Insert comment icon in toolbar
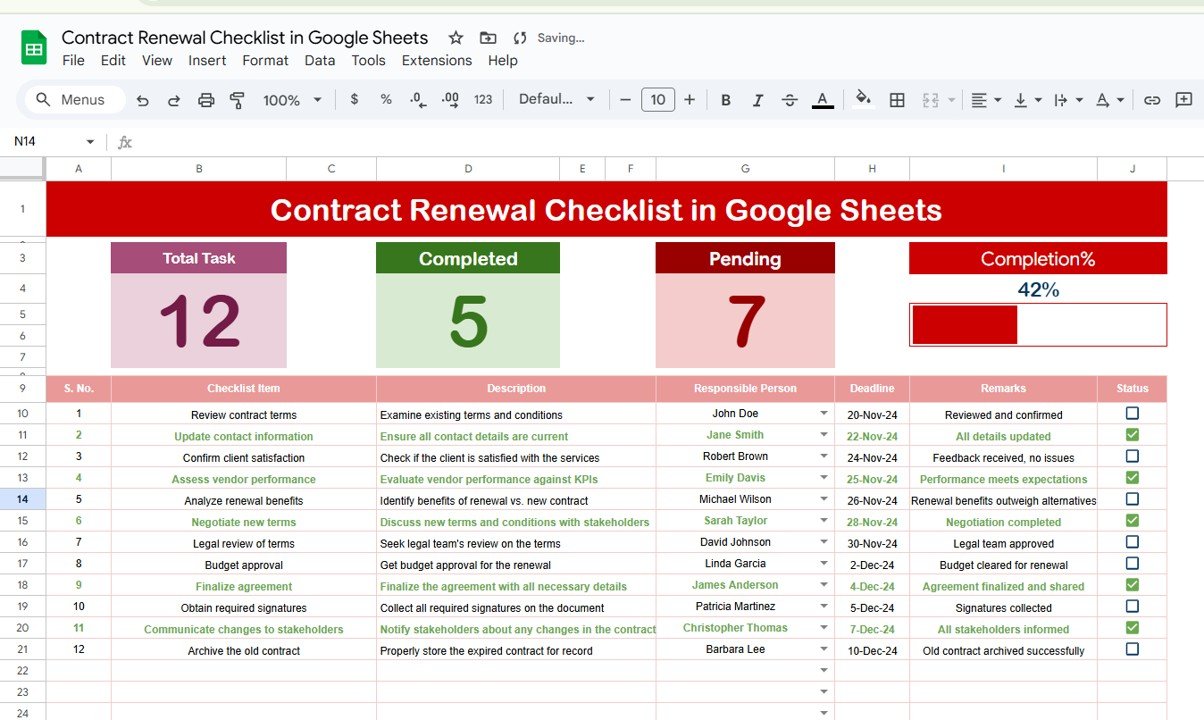 click(x=1184, y=100)
